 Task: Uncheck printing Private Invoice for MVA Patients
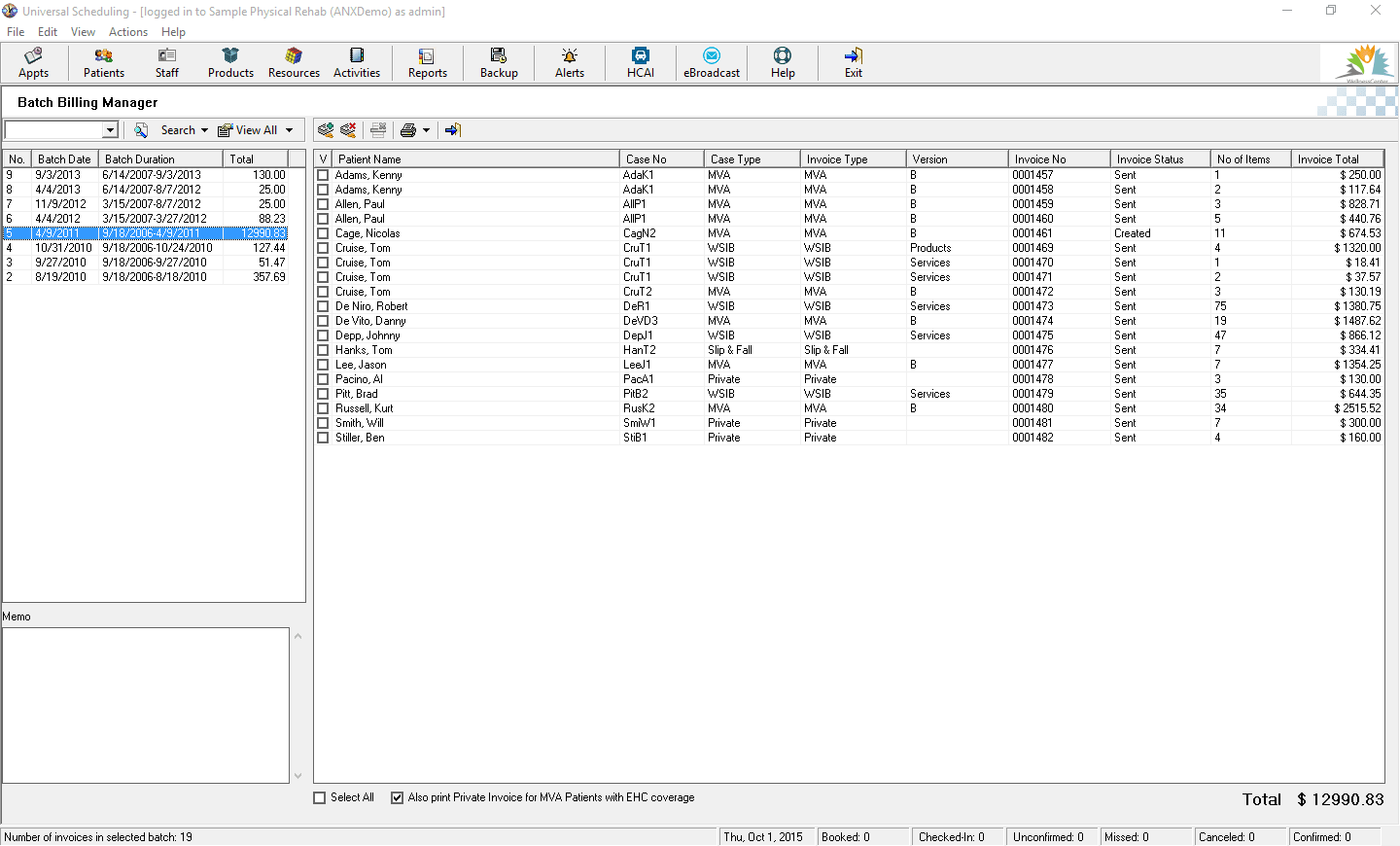click(397, 797)
